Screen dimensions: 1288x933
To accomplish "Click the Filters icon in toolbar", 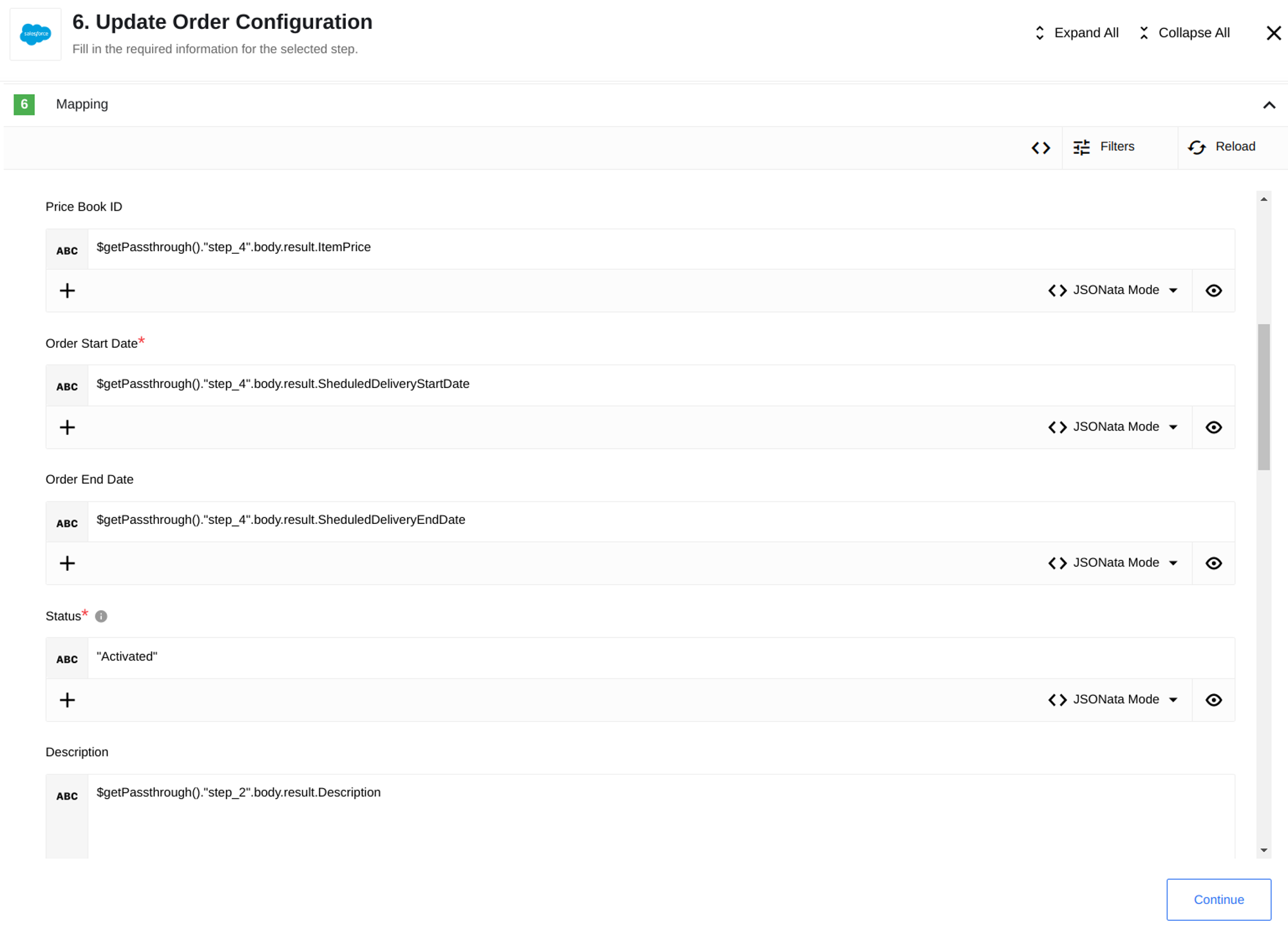I will point(1082,146).
